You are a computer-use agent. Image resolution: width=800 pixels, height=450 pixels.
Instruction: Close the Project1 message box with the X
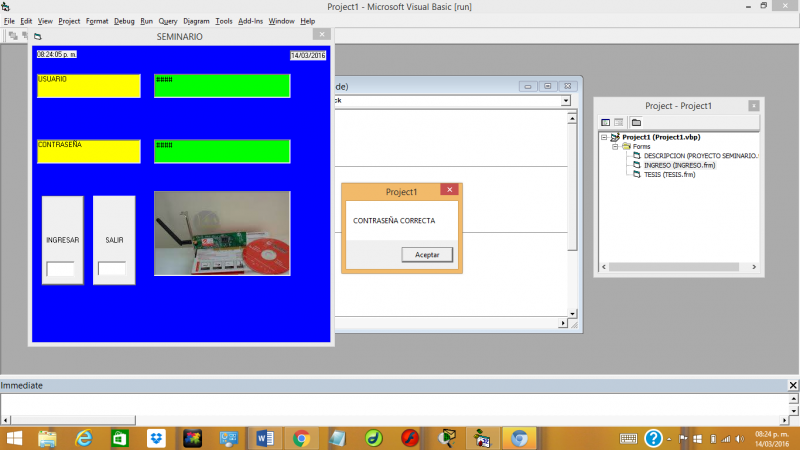tap(449, 190)
